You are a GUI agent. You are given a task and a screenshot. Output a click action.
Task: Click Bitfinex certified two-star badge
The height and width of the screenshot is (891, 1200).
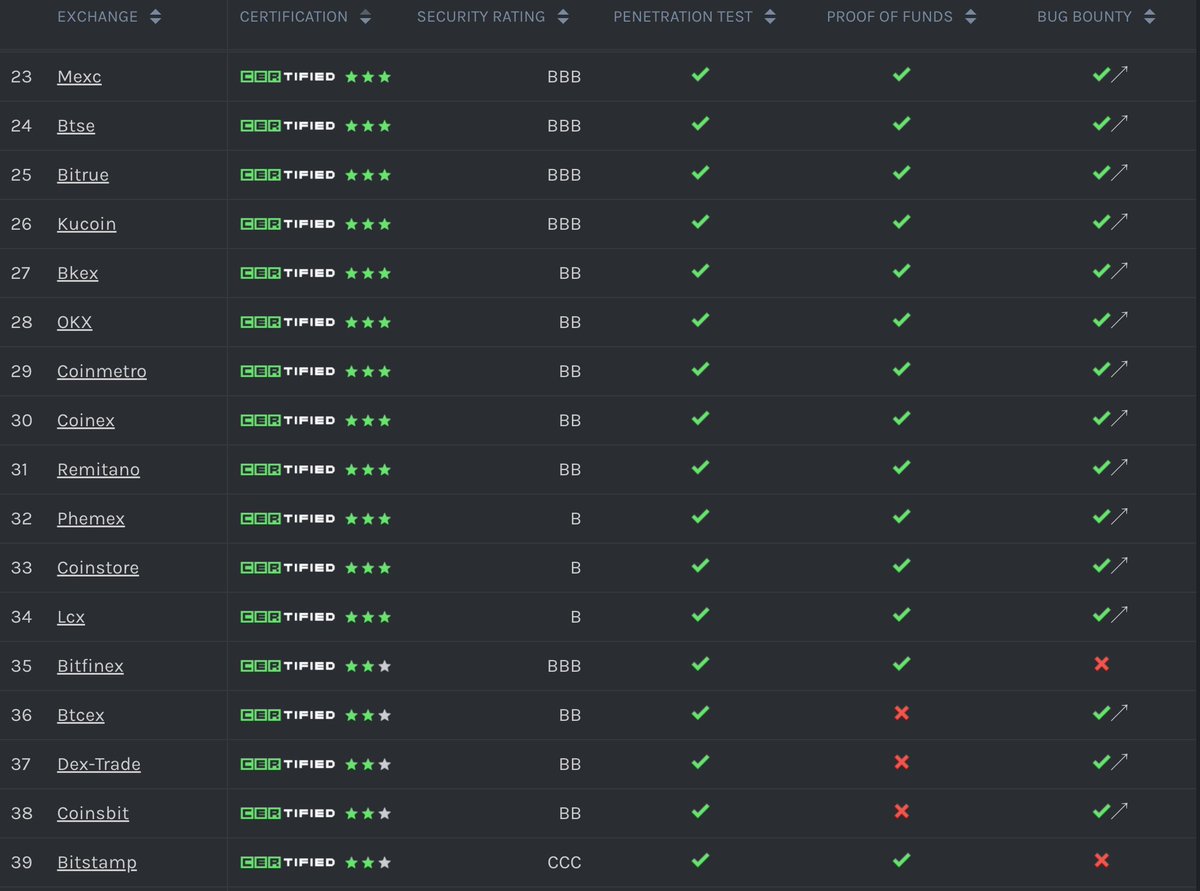tap(316, 665)
